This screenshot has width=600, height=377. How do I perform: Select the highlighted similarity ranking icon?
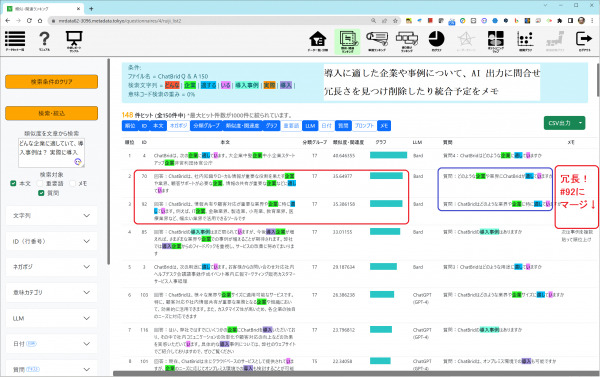point(347,41)
